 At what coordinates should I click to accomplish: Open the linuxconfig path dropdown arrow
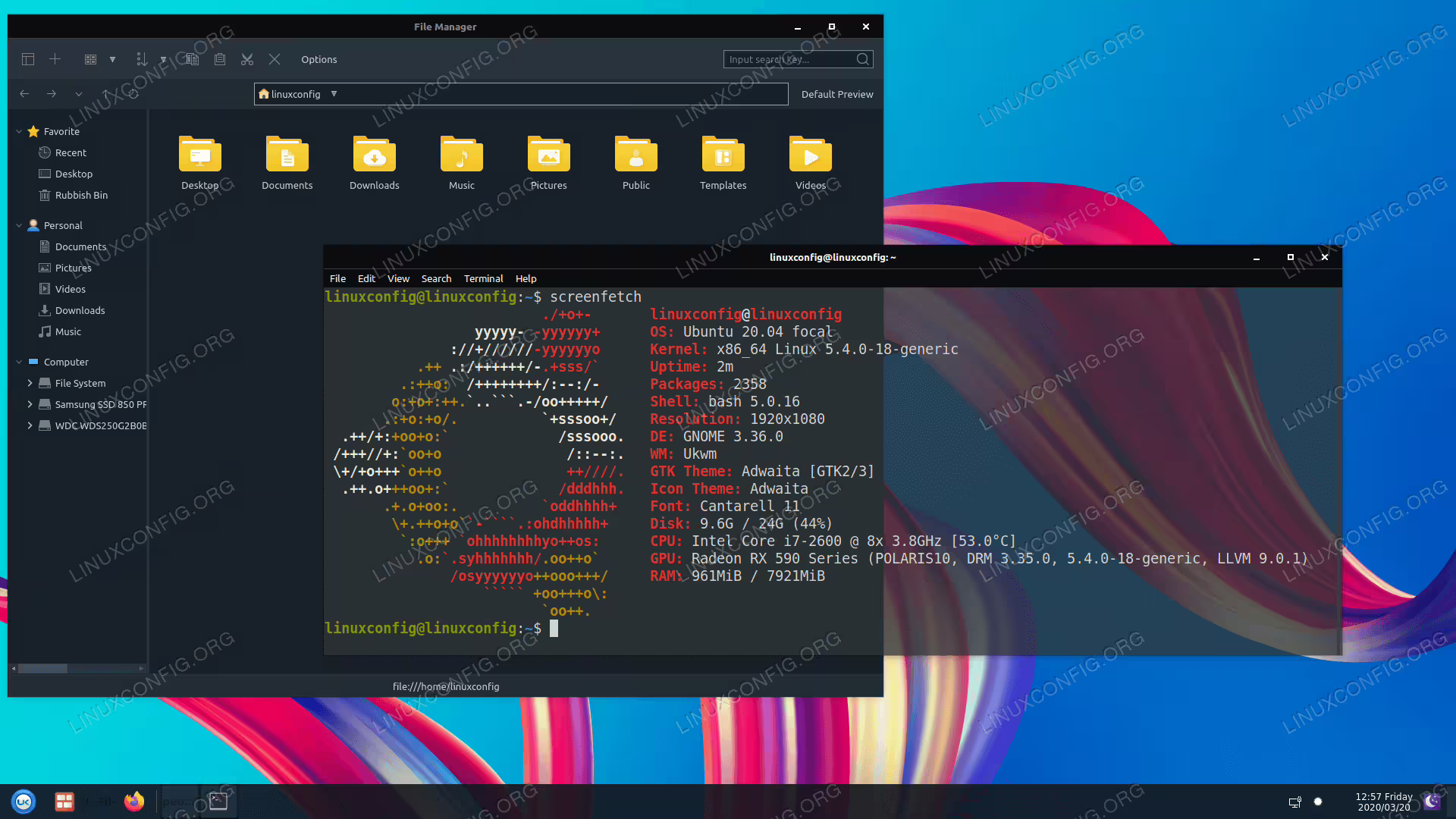(334, 94)
